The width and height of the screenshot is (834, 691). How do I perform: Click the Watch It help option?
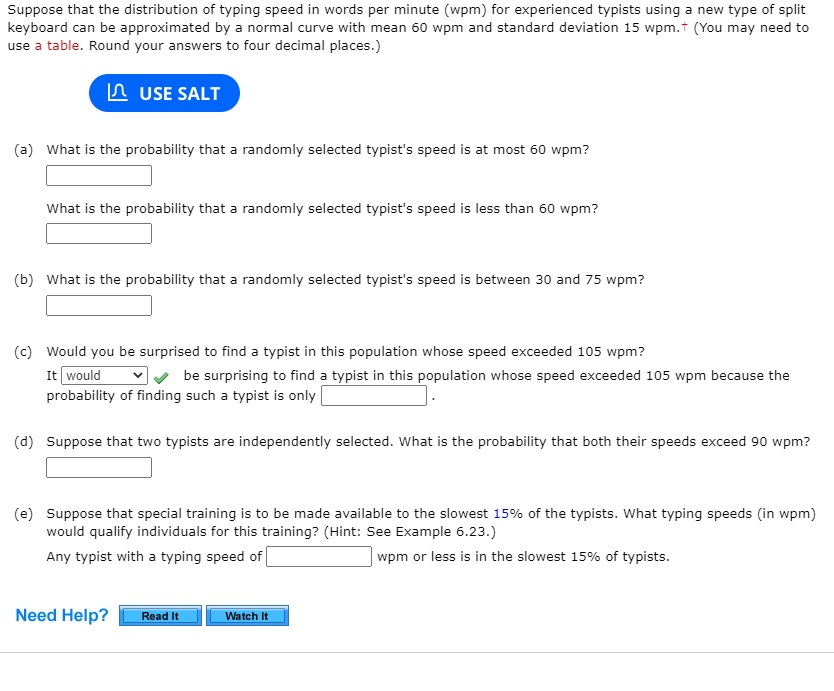pyautogui.click(x=247, y=616)
